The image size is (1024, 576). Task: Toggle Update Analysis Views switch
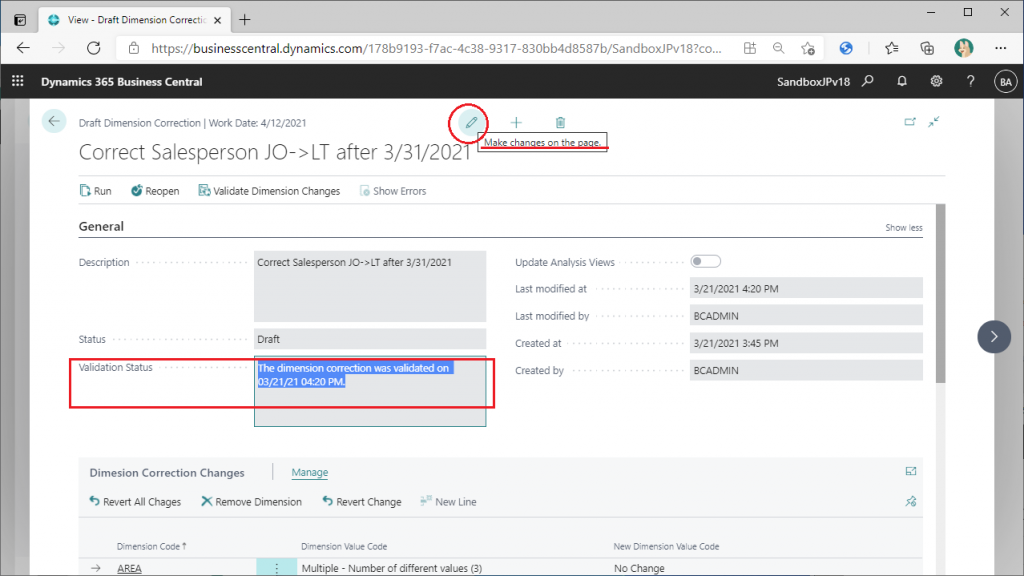[705, 262]
